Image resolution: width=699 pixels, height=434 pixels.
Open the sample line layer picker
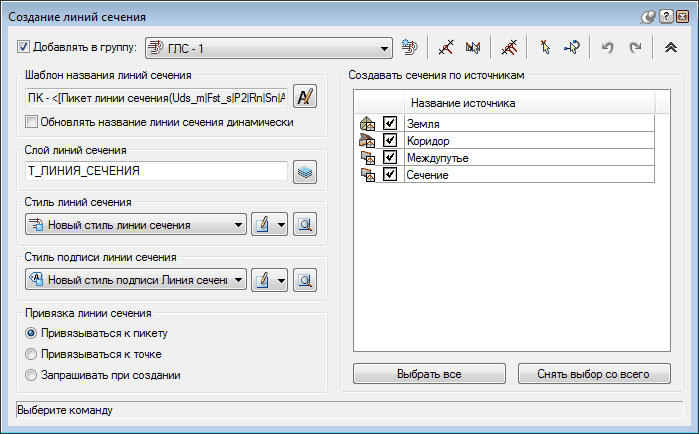[x=306, y=171]
